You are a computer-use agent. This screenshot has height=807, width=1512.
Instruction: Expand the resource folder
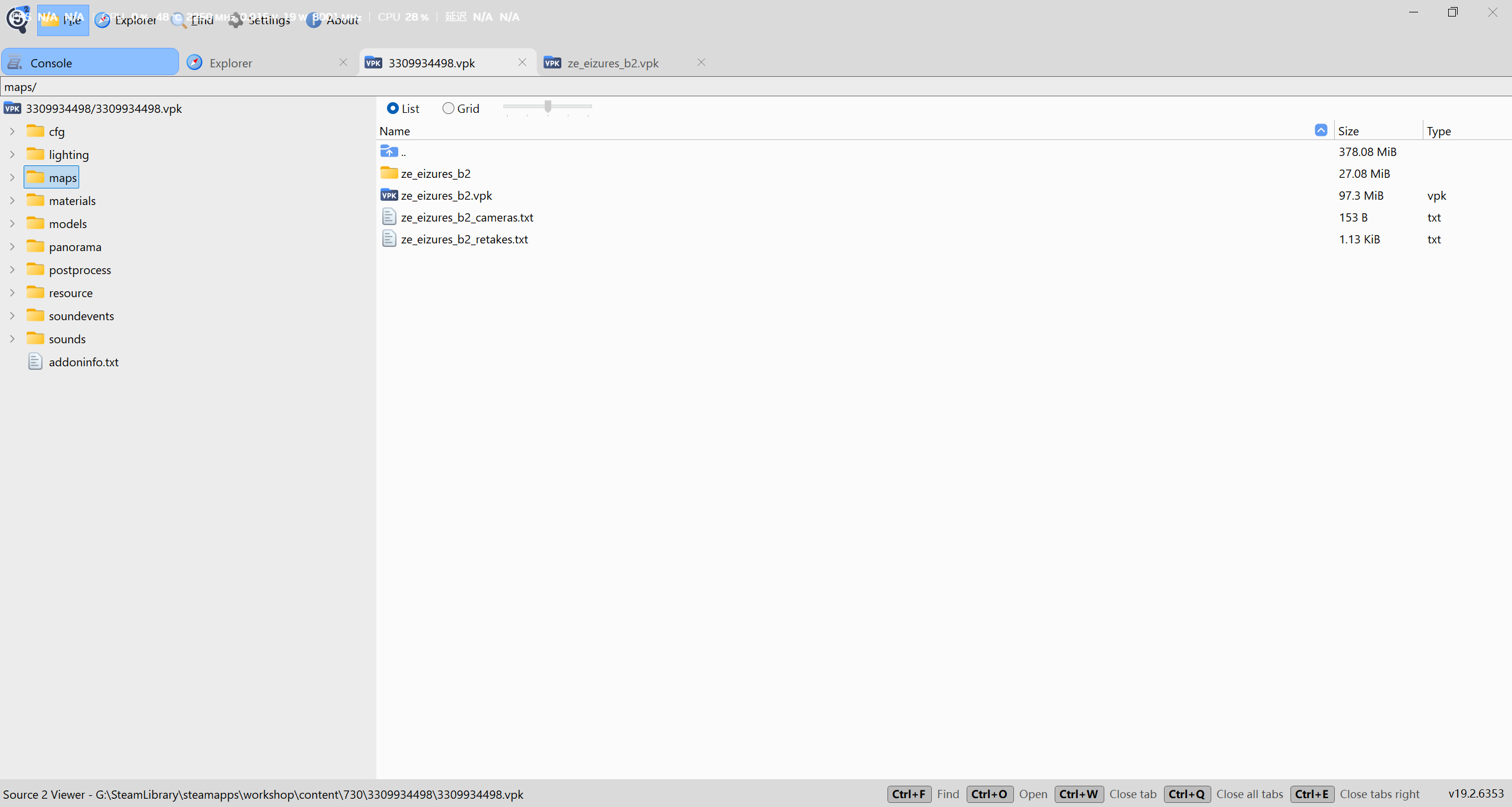12,292
